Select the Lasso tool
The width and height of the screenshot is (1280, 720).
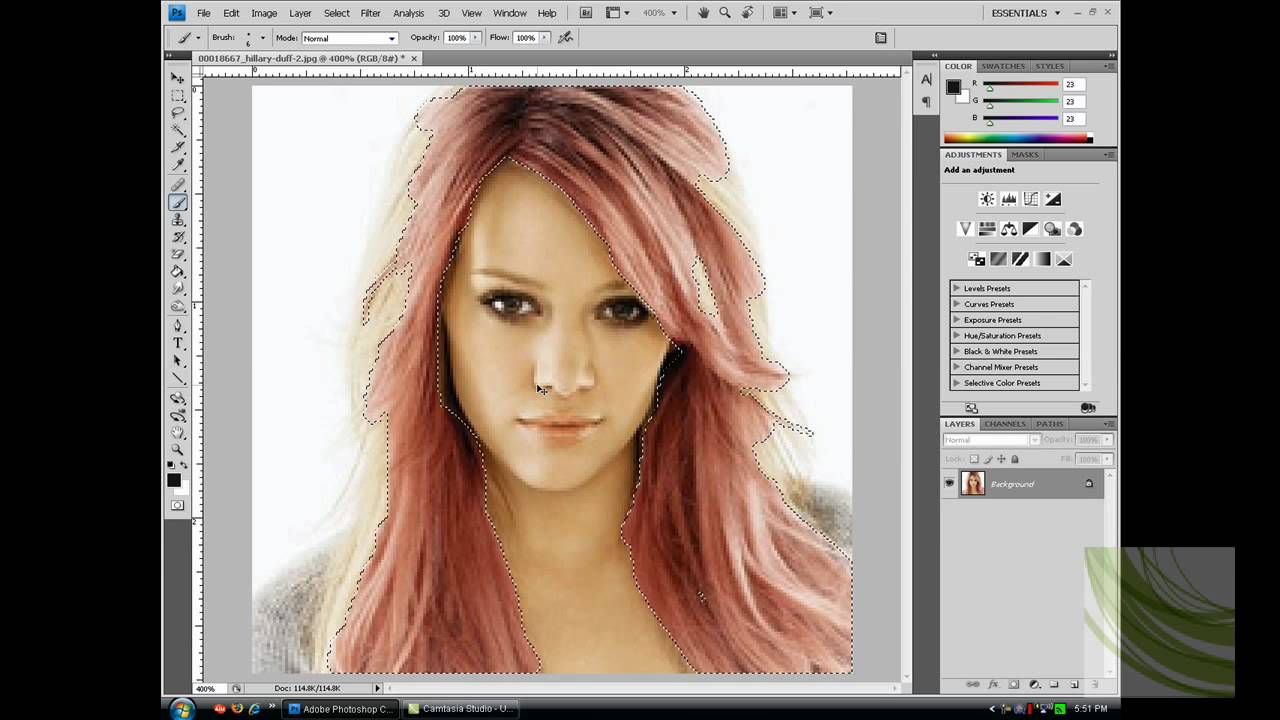[178, 113]
